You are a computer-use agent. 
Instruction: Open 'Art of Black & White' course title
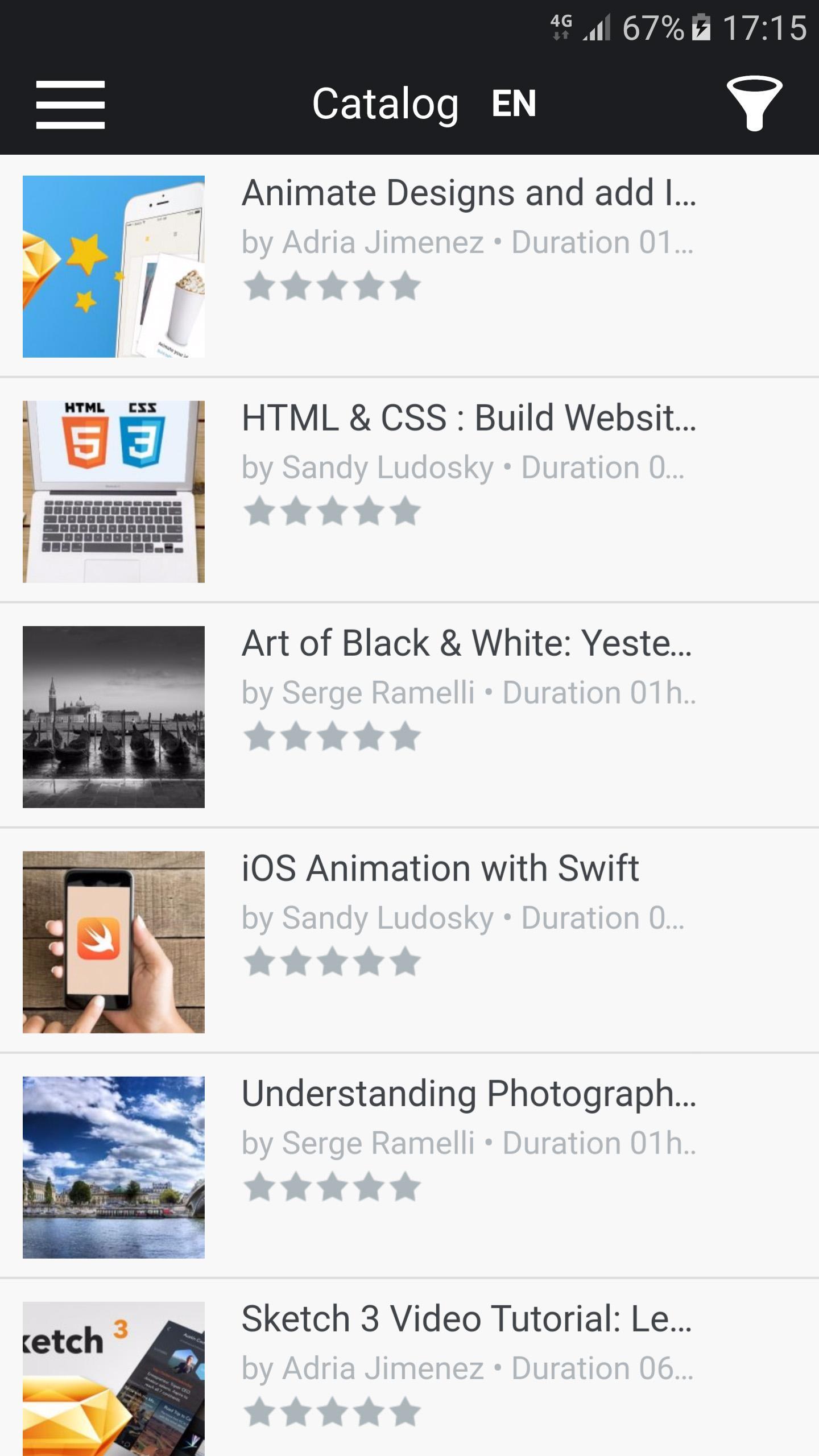[x=466, y=643]
